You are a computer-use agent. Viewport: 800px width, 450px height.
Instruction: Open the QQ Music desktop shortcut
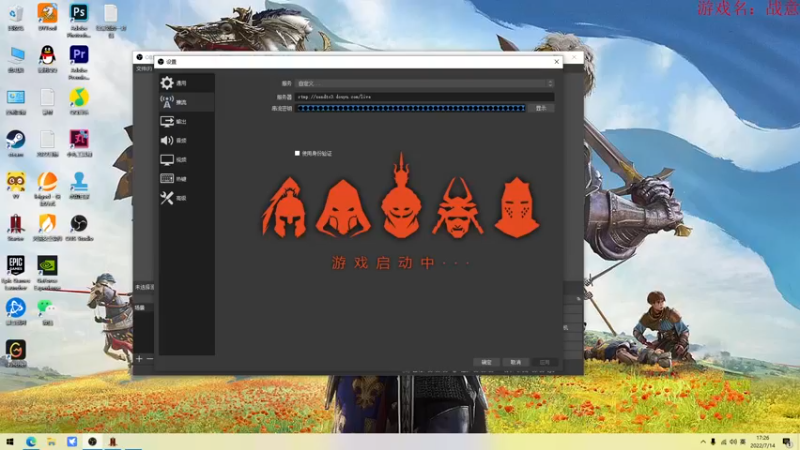[79, 101]
